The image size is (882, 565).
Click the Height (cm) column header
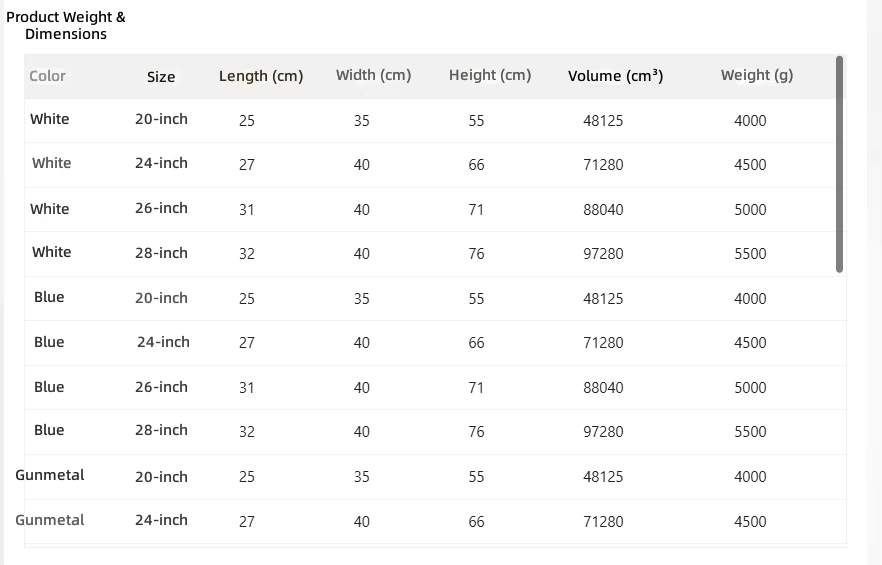[490, 75]
